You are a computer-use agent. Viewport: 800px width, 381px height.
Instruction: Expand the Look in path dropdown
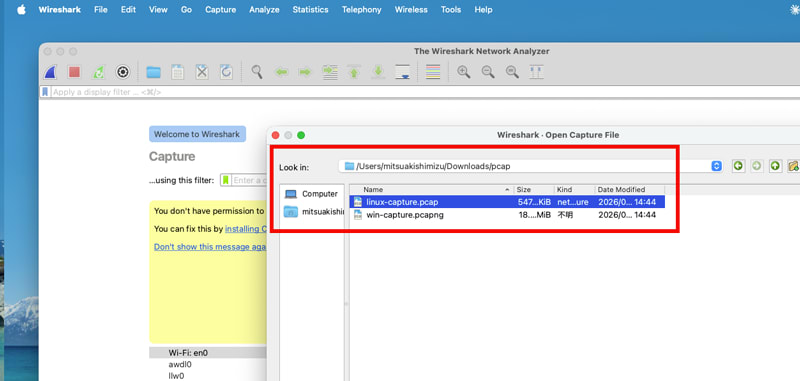pos(717,166)
